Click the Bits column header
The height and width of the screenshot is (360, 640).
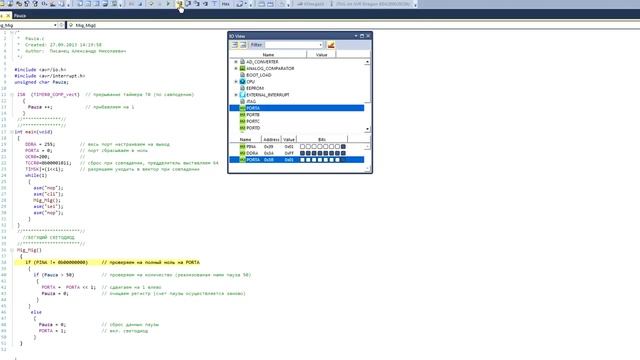coord(322,140)
